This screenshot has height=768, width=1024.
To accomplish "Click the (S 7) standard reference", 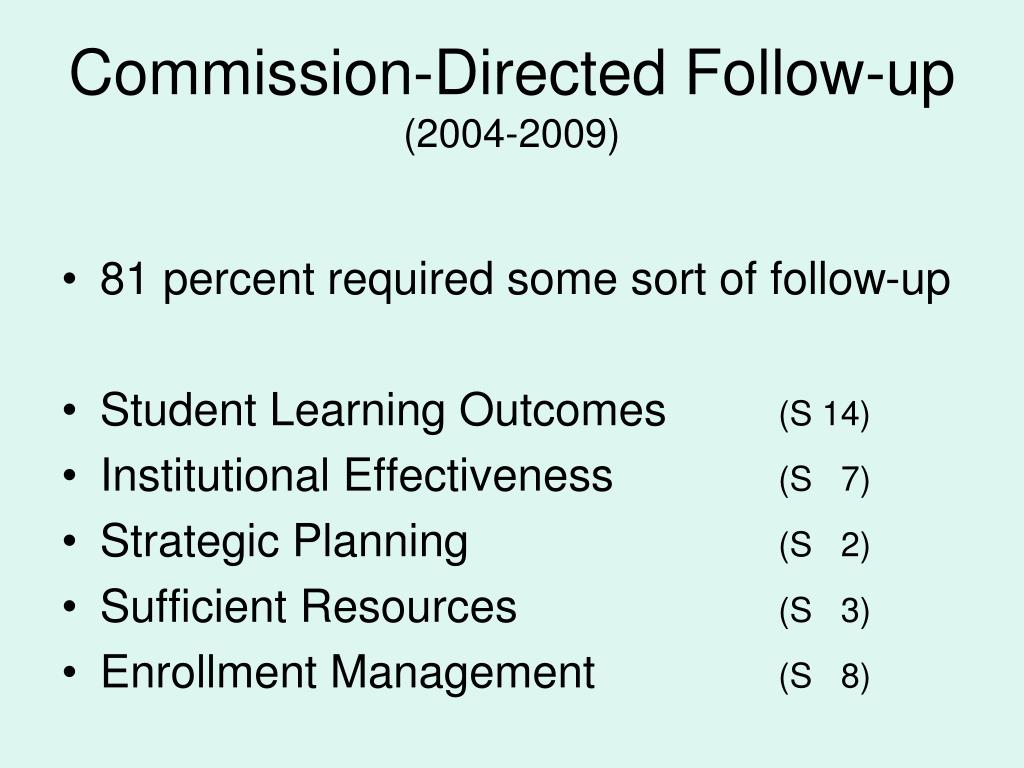I will 824,479.
